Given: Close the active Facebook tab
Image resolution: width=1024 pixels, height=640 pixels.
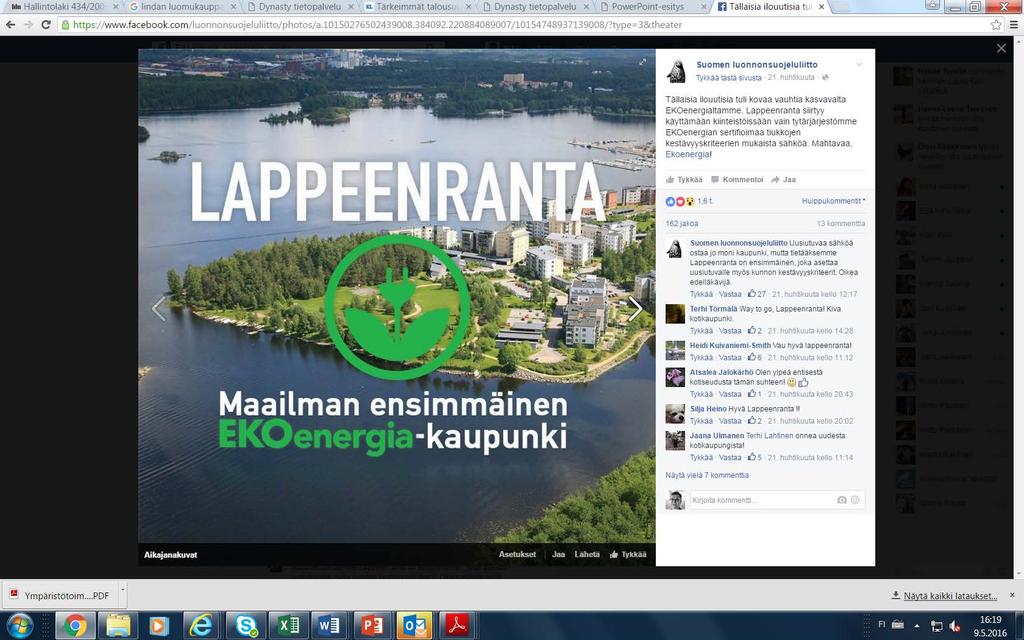Looking at the screenshot, I should 822,7.
